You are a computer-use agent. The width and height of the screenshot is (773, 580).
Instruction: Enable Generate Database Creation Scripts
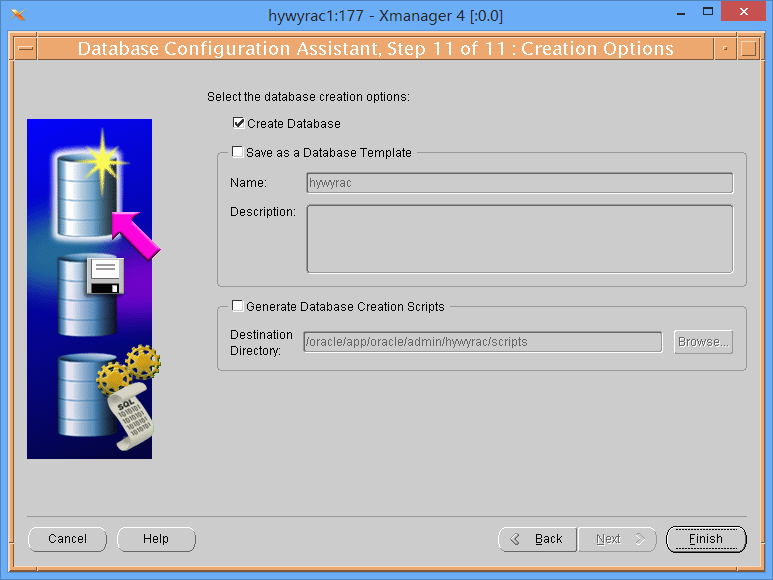(x=238, y=306)
